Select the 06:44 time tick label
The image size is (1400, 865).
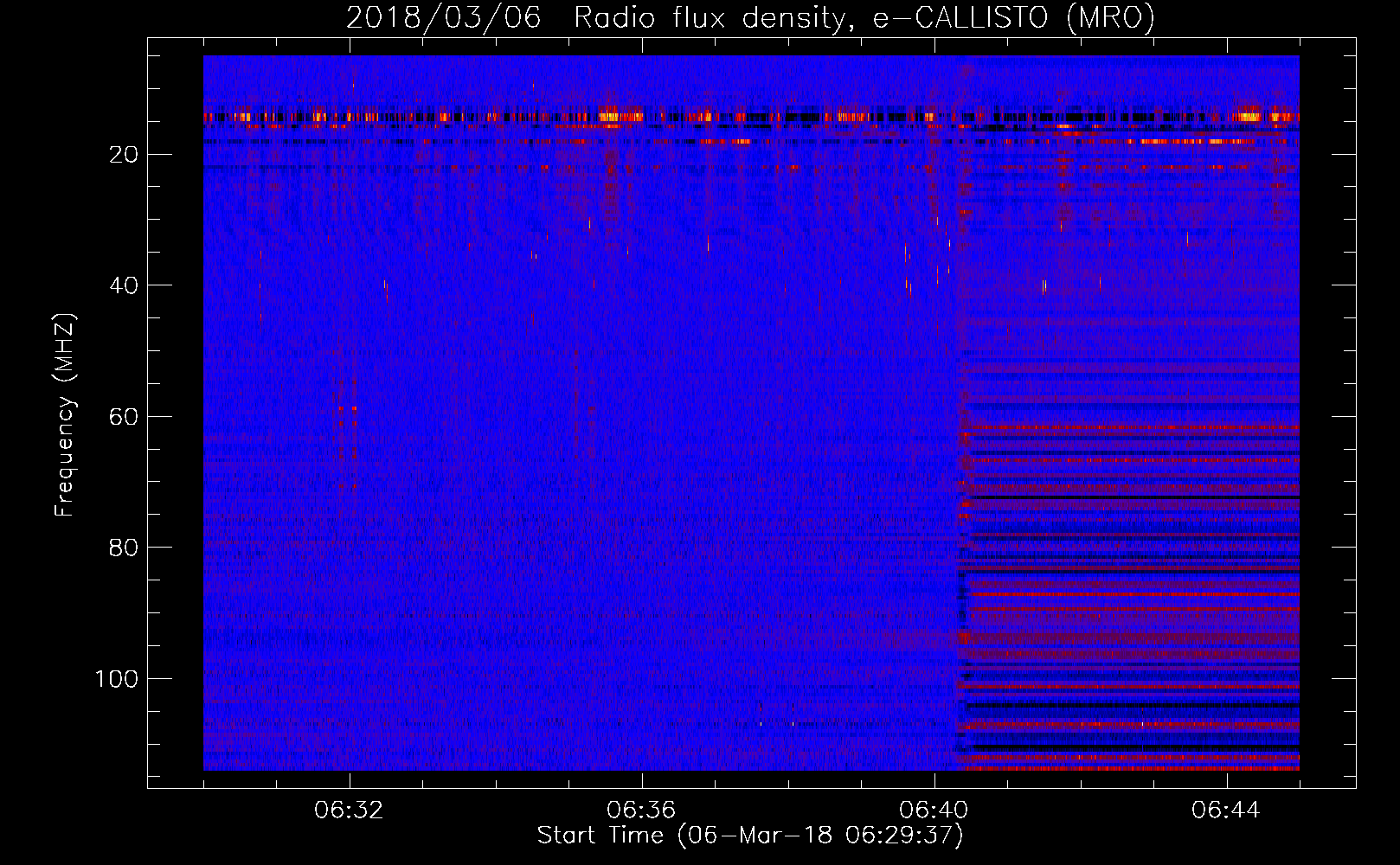(1226, 811)
